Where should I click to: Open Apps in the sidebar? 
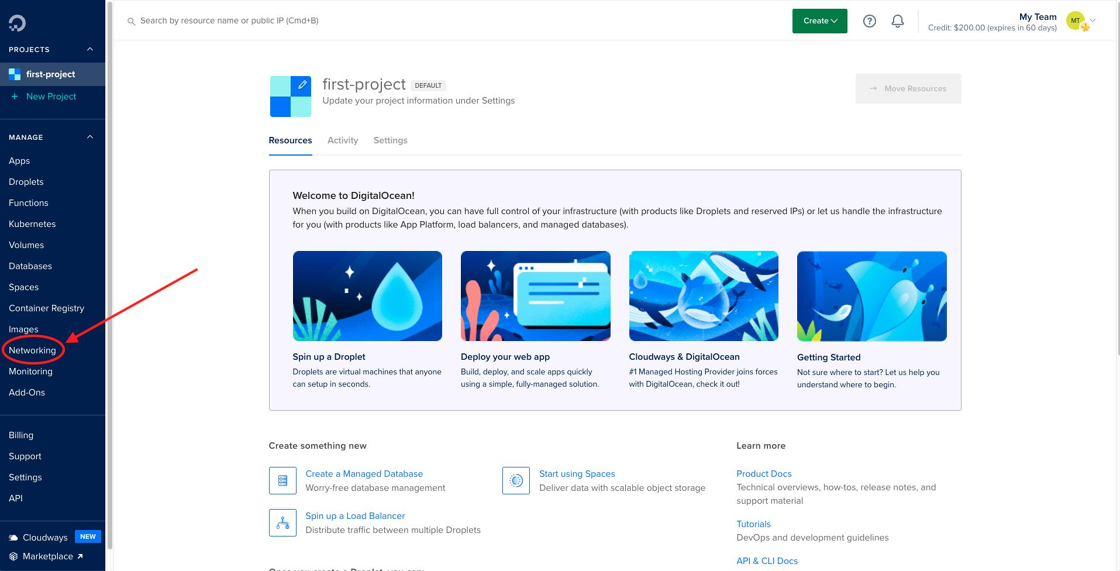(19, 161)
